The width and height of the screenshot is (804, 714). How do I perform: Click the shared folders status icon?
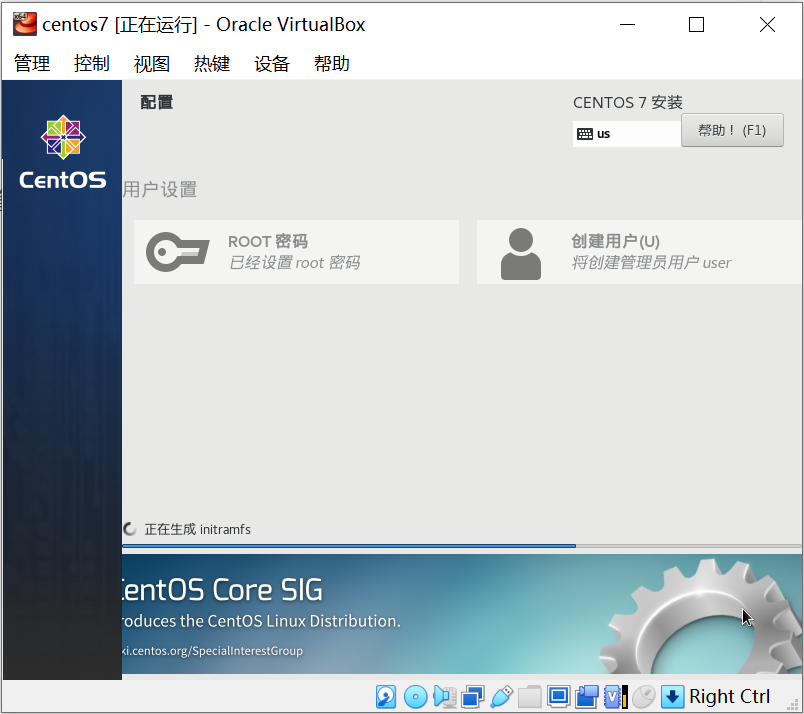pyautogui.click(x=530, y=697)
